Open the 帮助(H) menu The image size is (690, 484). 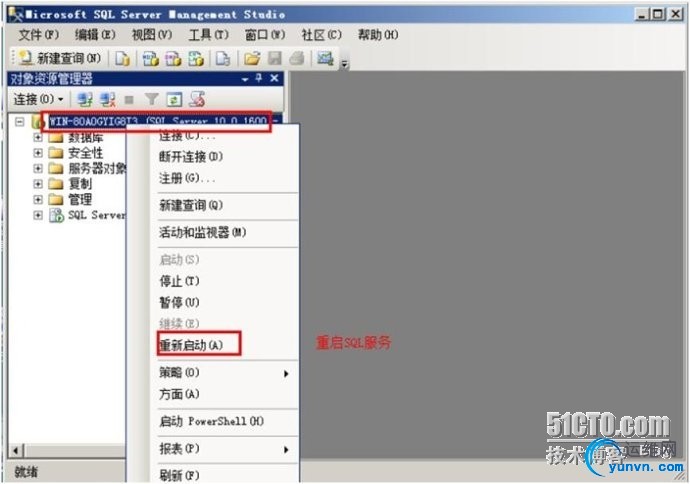[x=378, y=35]
